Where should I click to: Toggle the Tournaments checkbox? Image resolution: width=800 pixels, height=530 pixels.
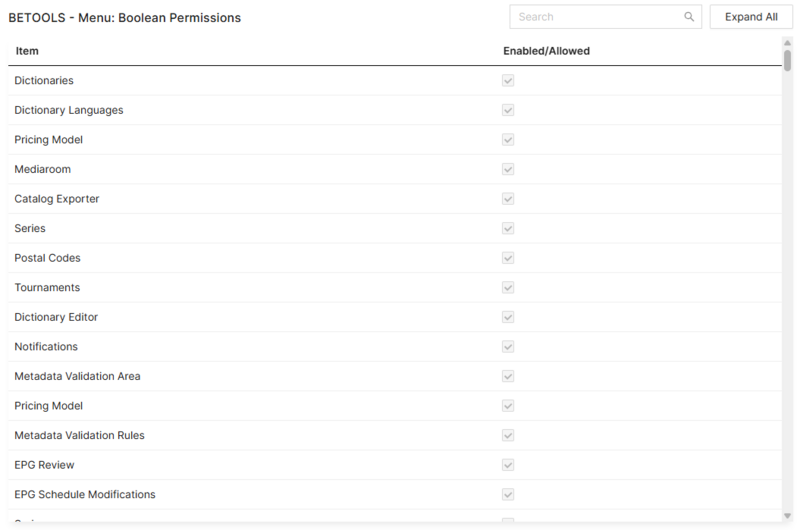coord(508,288)
